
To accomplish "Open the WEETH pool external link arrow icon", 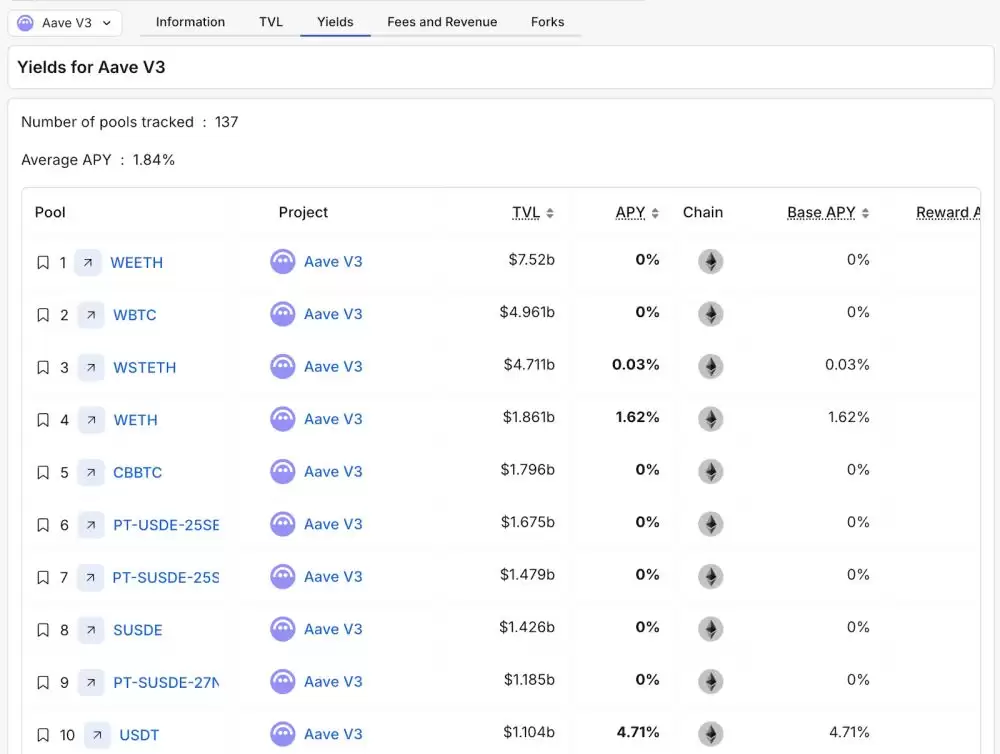I will click(88, 263).
